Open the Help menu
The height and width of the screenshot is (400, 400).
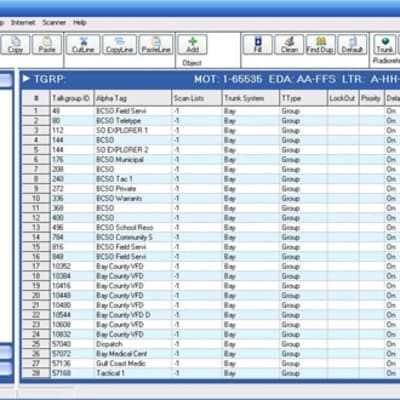80,23
